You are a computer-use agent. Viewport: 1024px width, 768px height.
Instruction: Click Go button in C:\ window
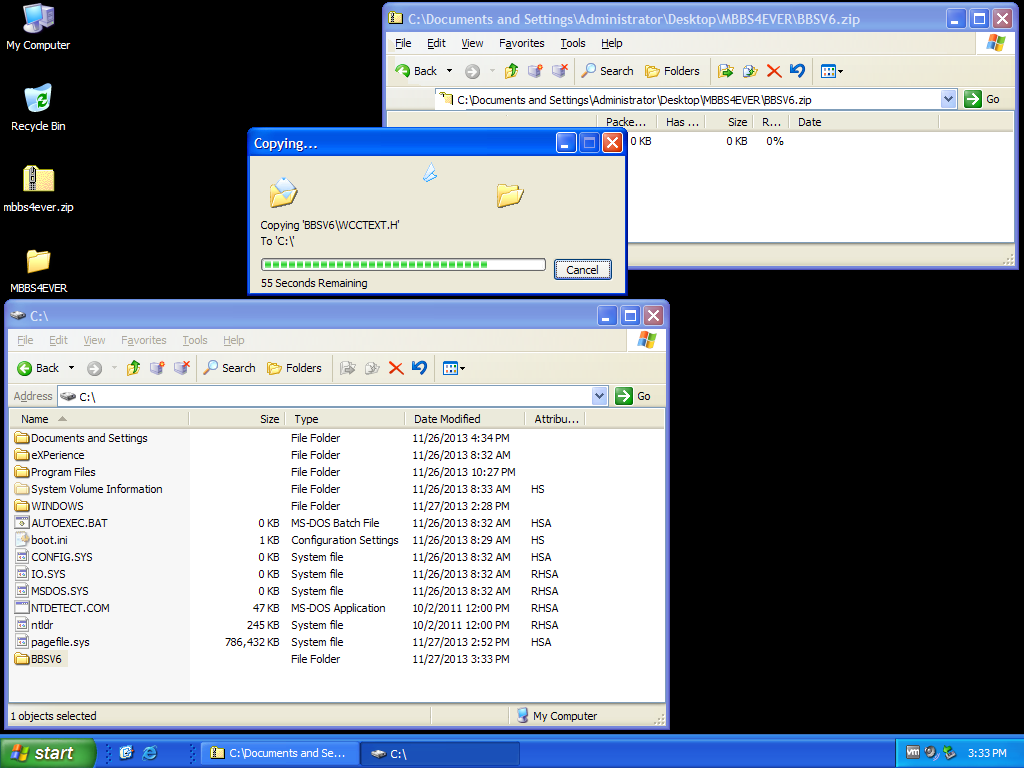click(x=634, y=396)
